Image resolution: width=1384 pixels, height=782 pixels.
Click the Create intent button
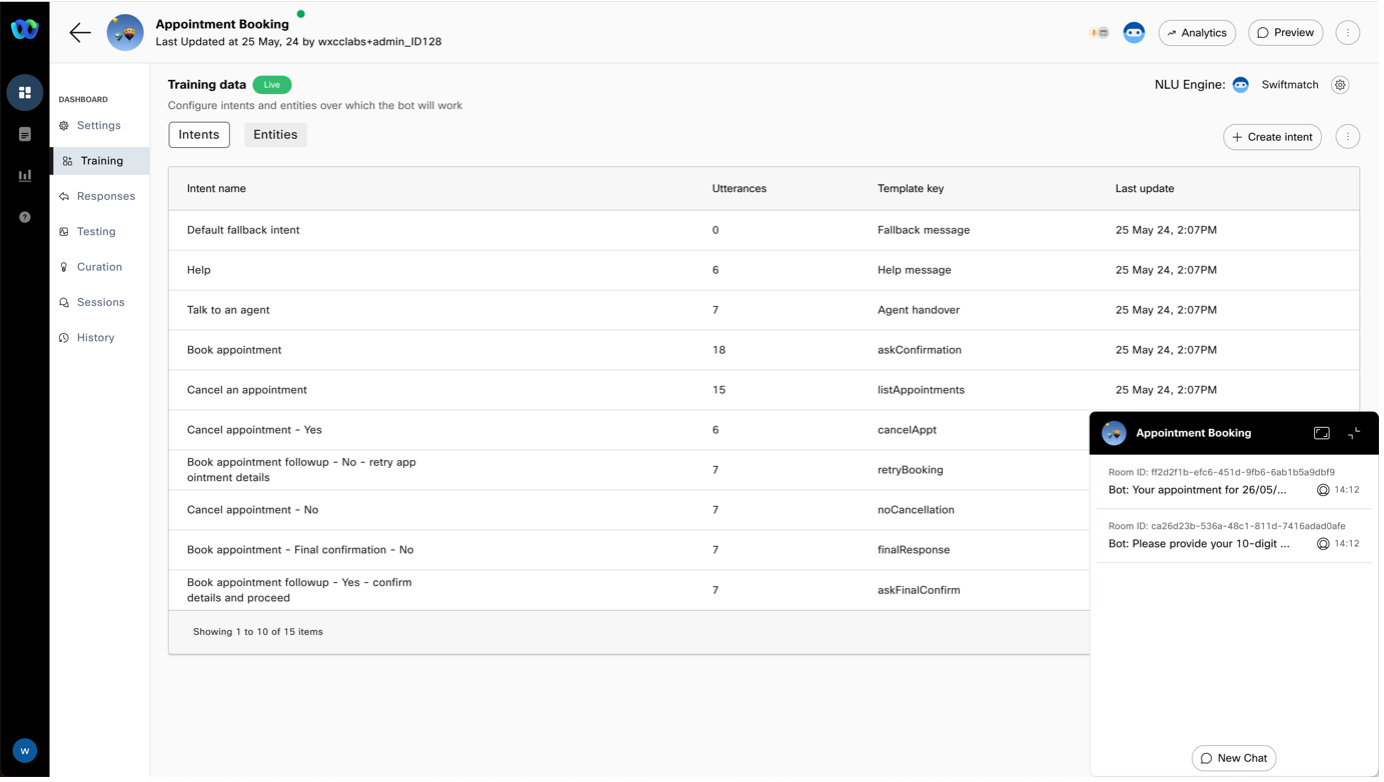point(1272,137)
